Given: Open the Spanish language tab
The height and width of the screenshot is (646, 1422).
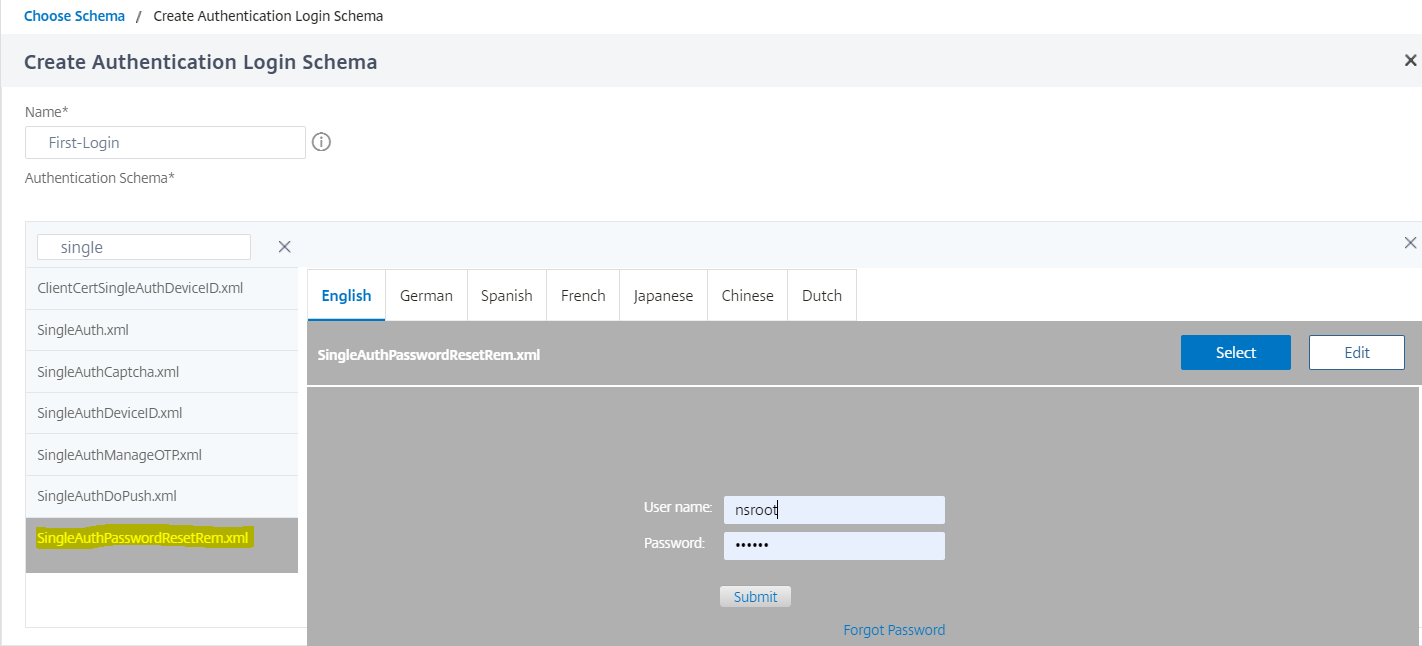Looking at the screenshot, I should (x=506, y=295).
